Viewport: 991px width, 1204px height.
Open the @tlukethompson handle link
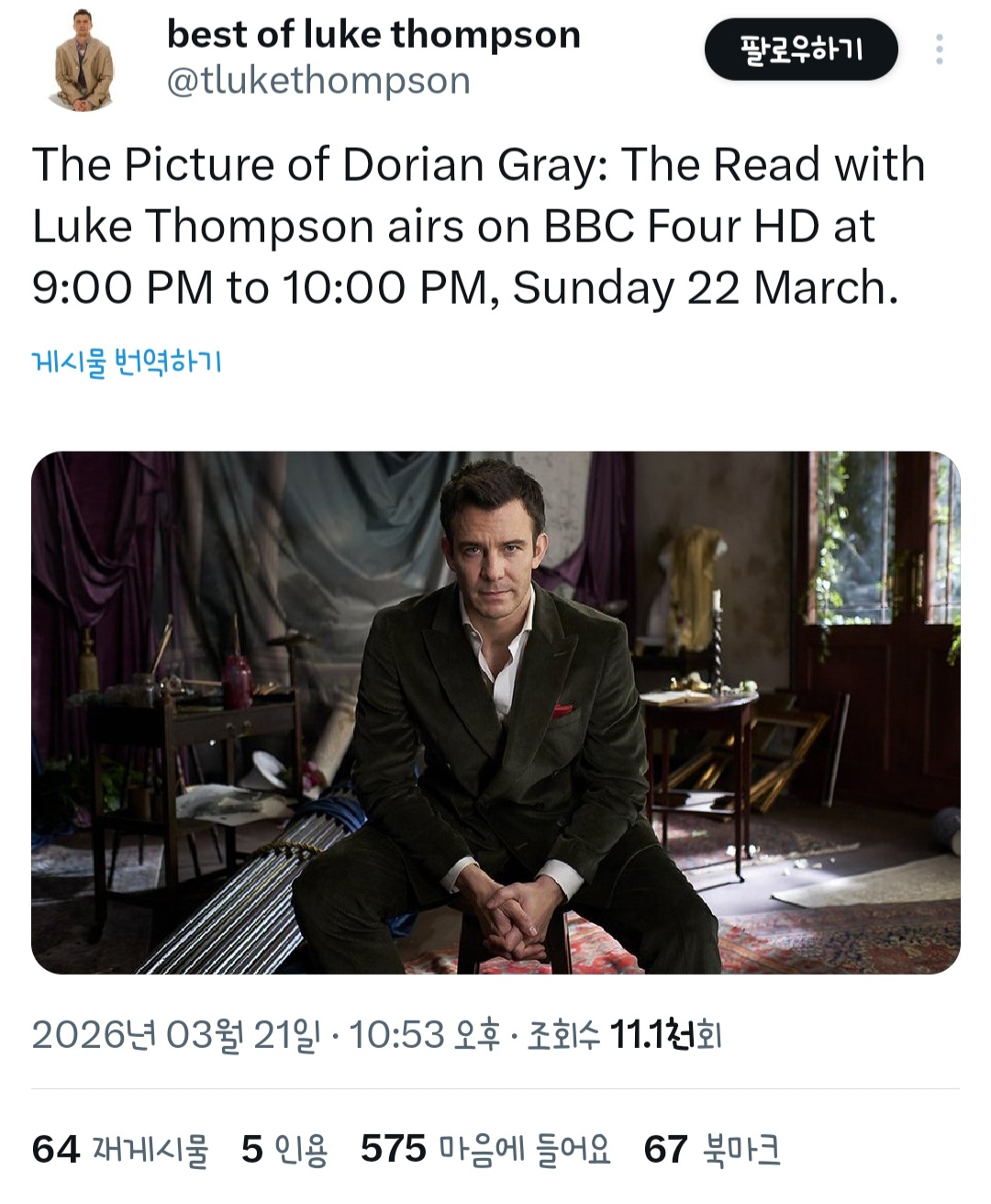(318, 81)
